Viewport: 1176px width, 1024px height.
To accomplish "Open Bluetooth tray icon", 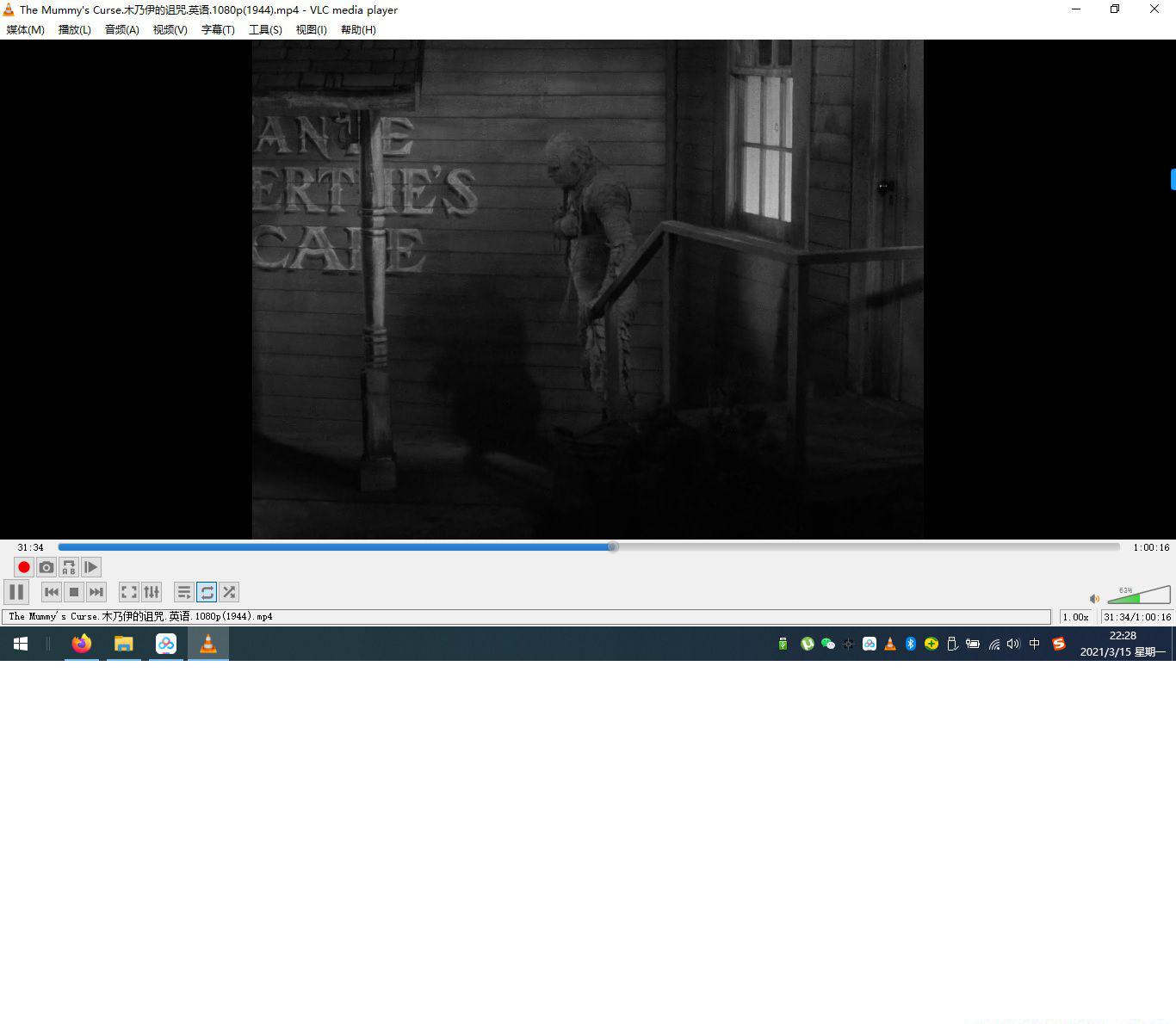I will pos(911,644).
